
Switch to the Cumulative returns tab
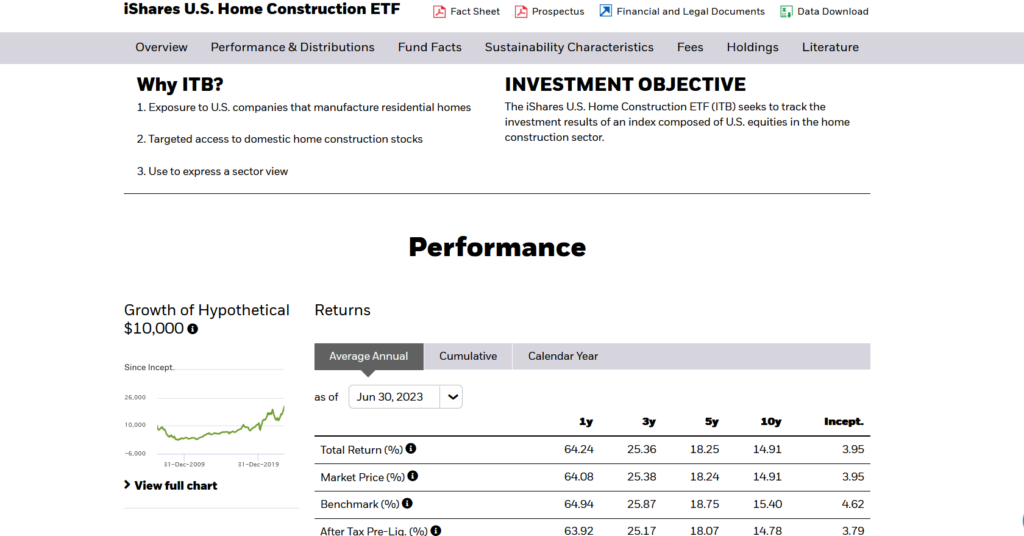(x=468, y=356)
